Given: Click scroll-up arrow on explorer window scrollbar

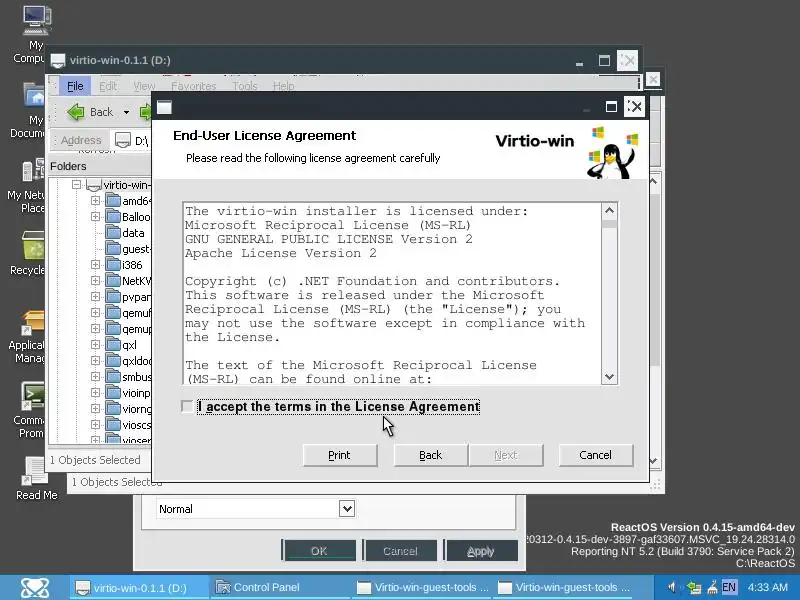Looking at the screenshot, I should (x=655, y=182).
